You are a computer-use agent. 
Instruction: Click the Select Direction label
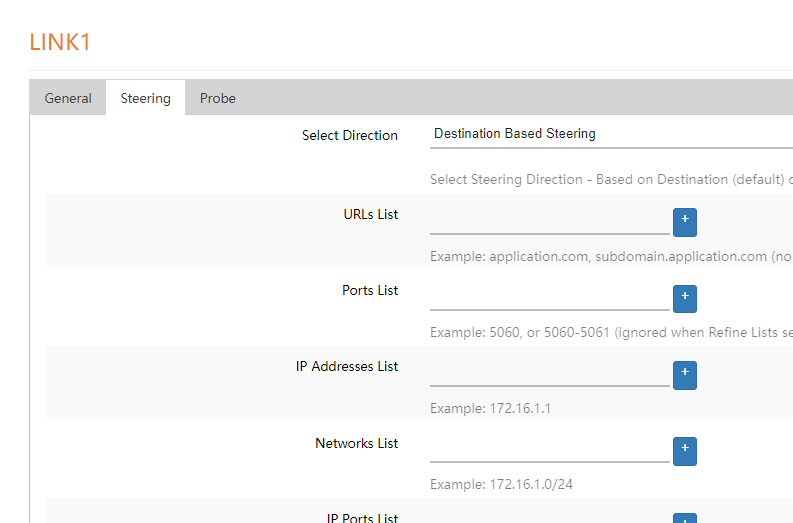[x=349, y=135]
